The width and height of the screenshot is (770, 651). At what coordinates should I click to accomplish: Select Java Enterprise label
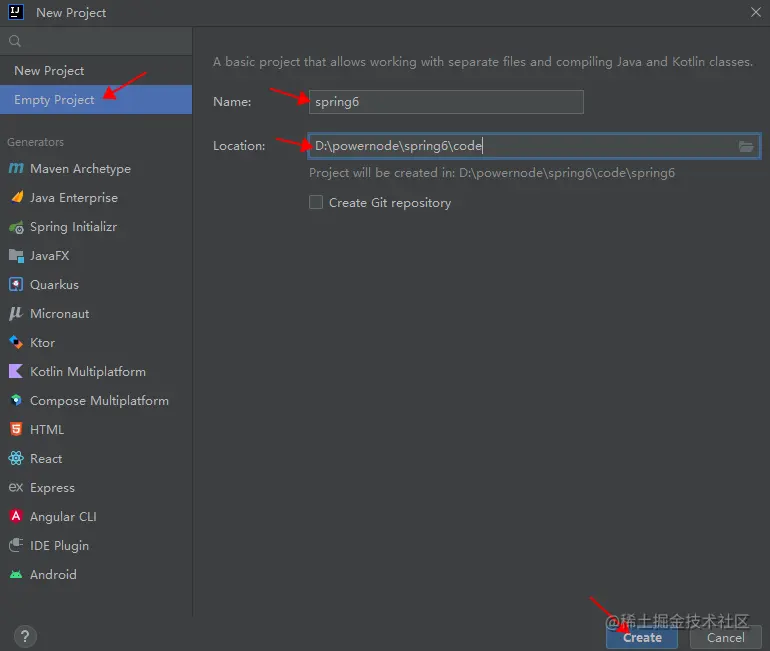coord(74,198)
